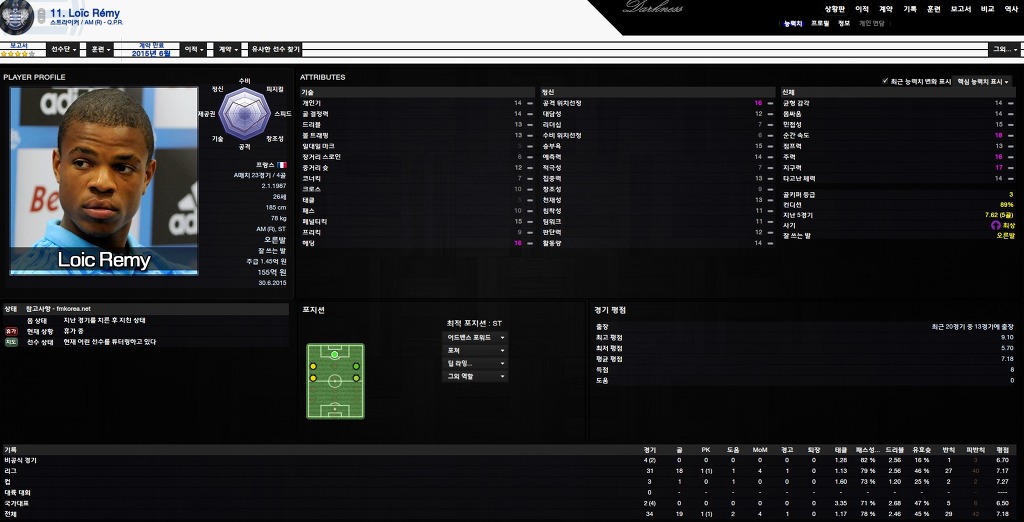Open the 보고서 tab in top menu
This screenshot has width=1024, height=522.
pos(961,9)
